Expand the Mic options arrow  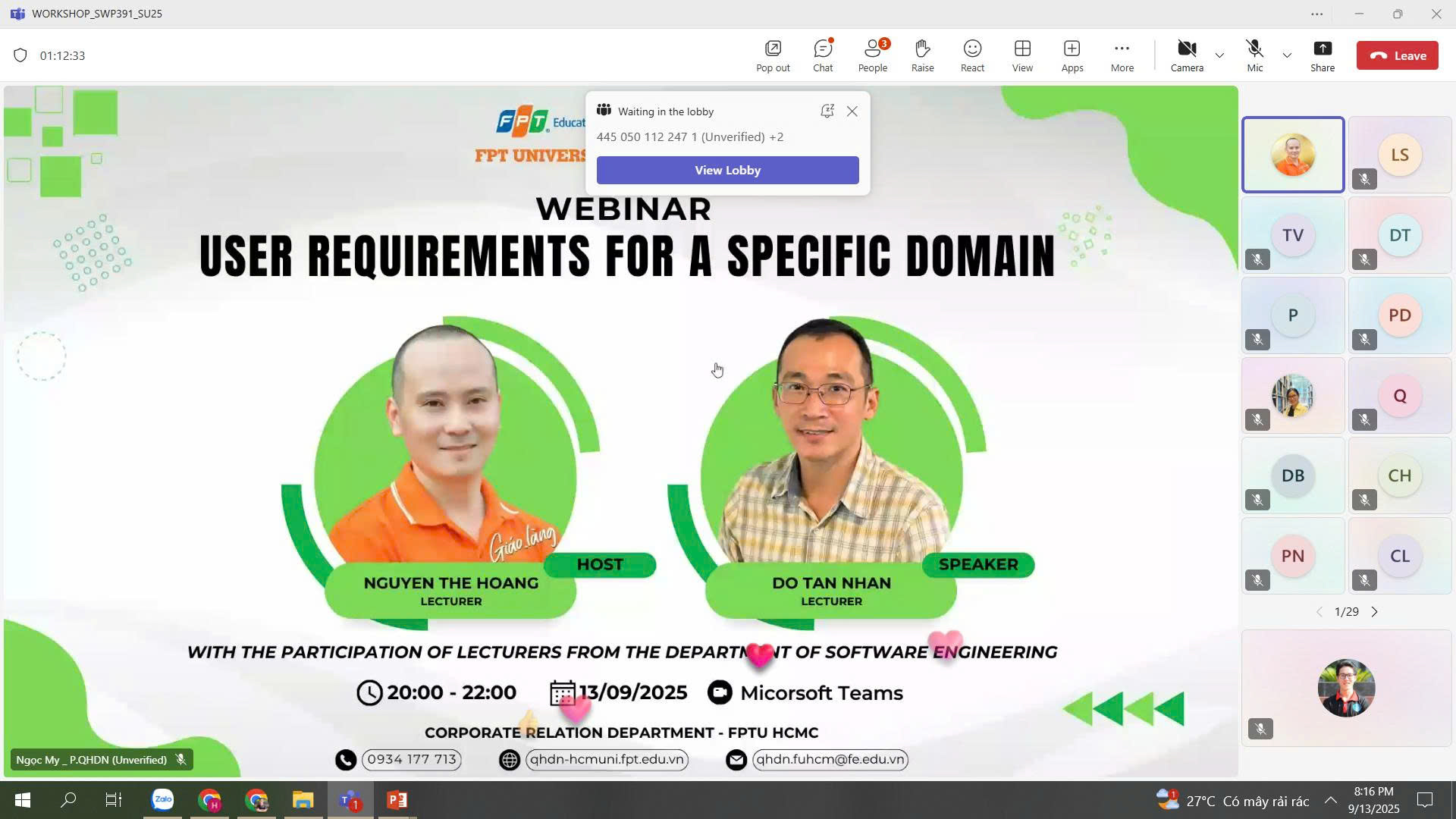pos(1287,55)
